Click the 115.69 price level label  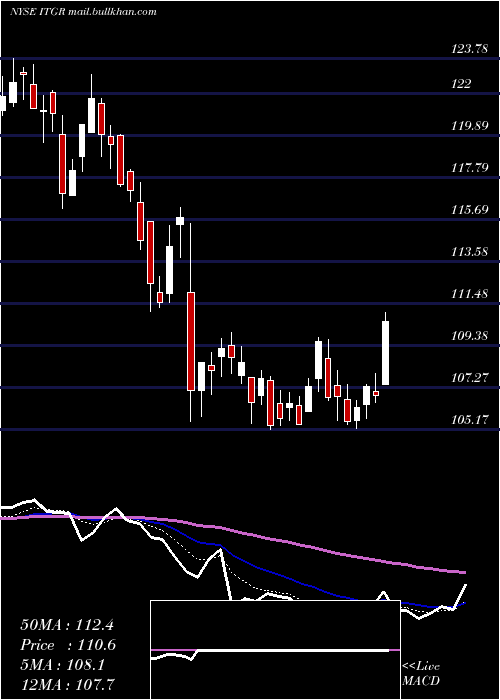[x=469, y=209]
